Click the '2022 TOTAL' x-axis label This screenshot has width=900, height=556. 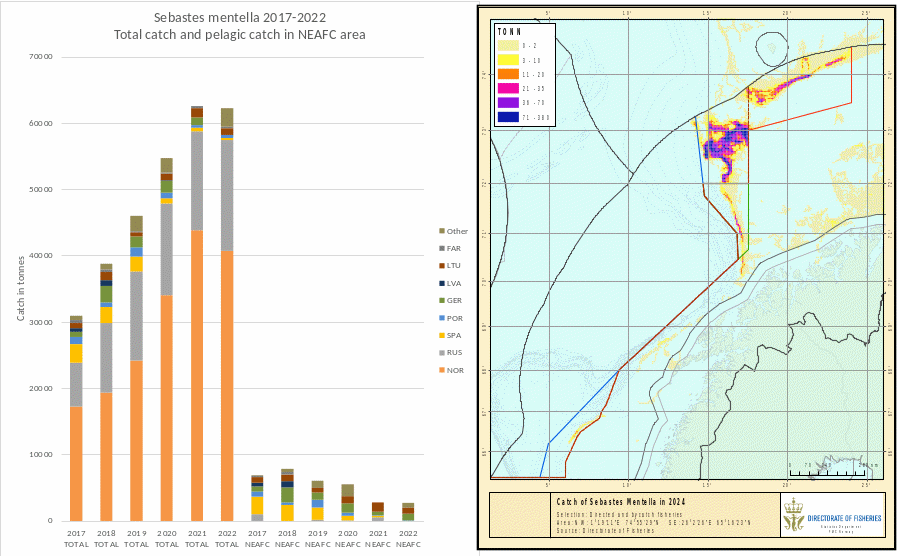[227, 539]
